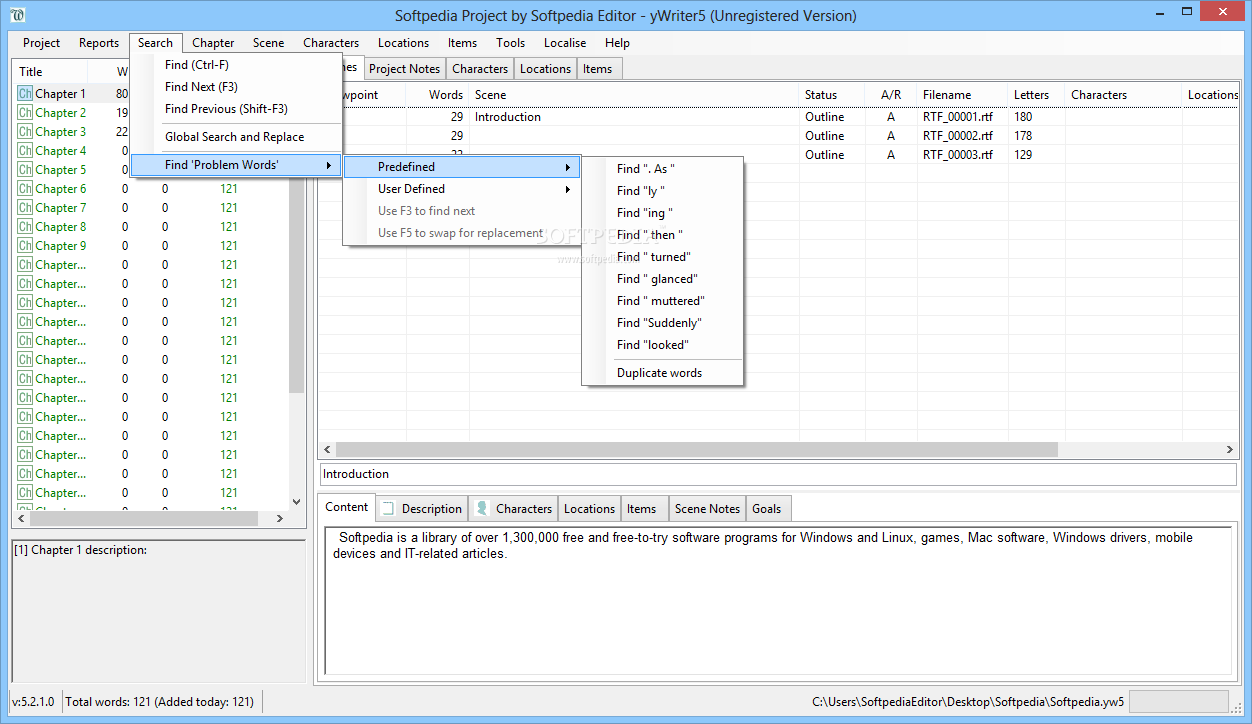Viewport: 1252px width, 724px height.
Task: Select Find "looked" entry
Action: click(664, 345)
